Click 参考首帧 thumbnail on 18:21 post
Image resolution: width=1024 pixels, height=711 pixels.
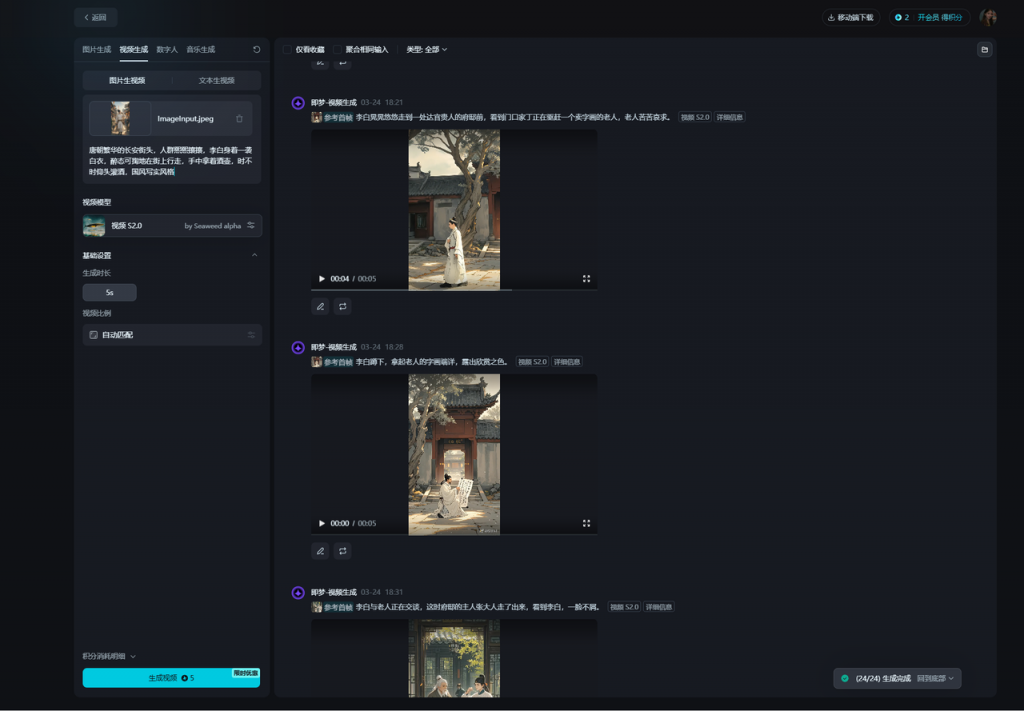[x=317, y=118]
